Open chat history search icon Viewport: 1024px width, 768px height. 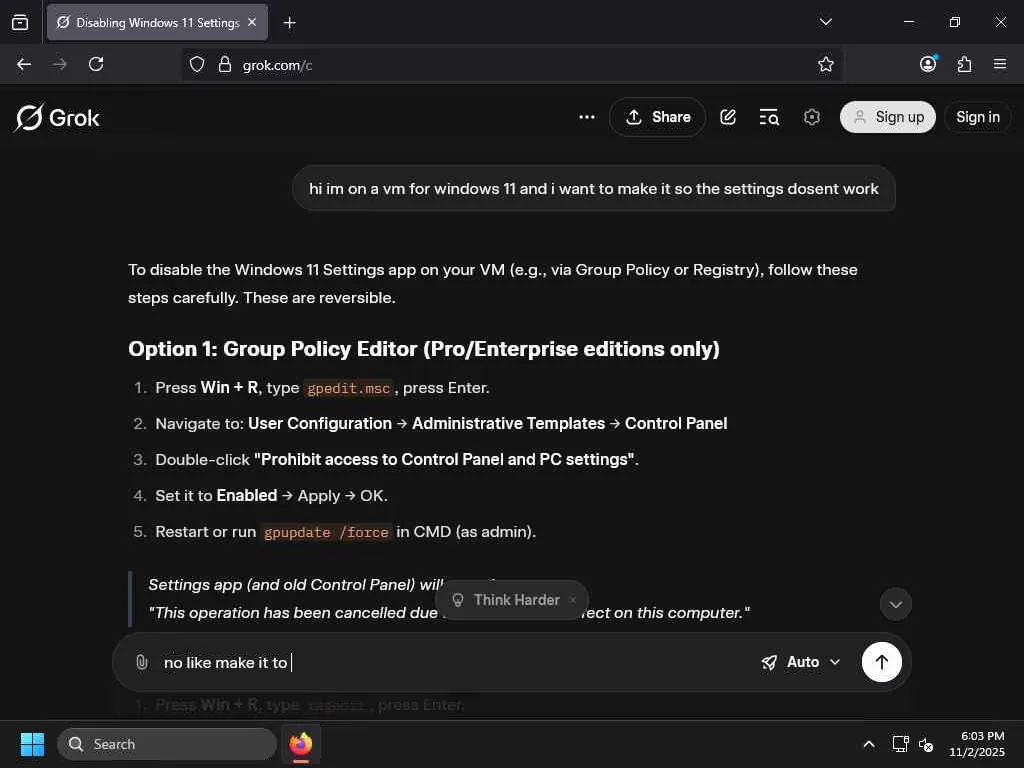pyautogui.click(x=769, y=117)
